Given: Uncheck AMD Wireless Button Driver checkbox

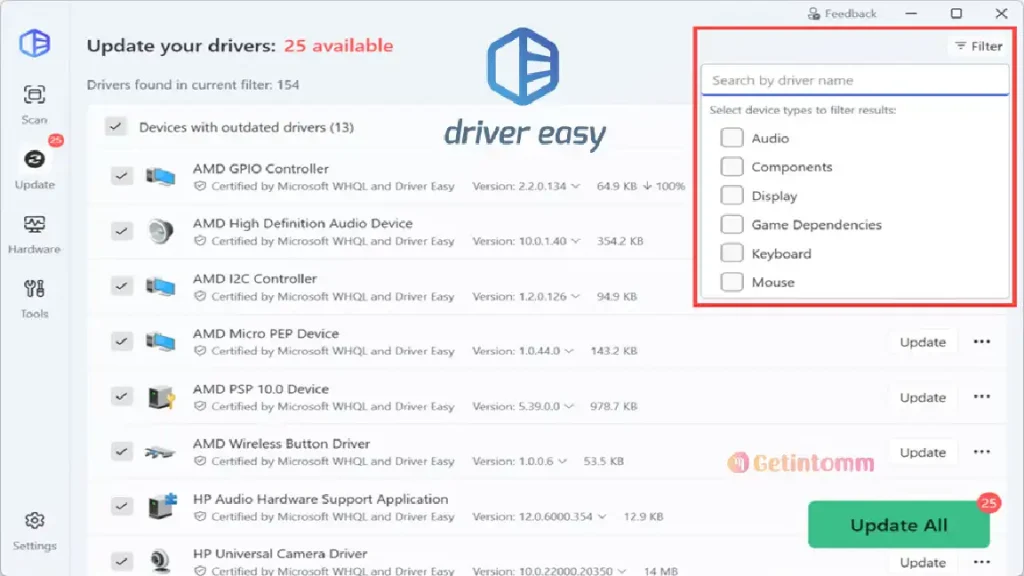Looking at the screenshot, I should click(x=121, y=452).
